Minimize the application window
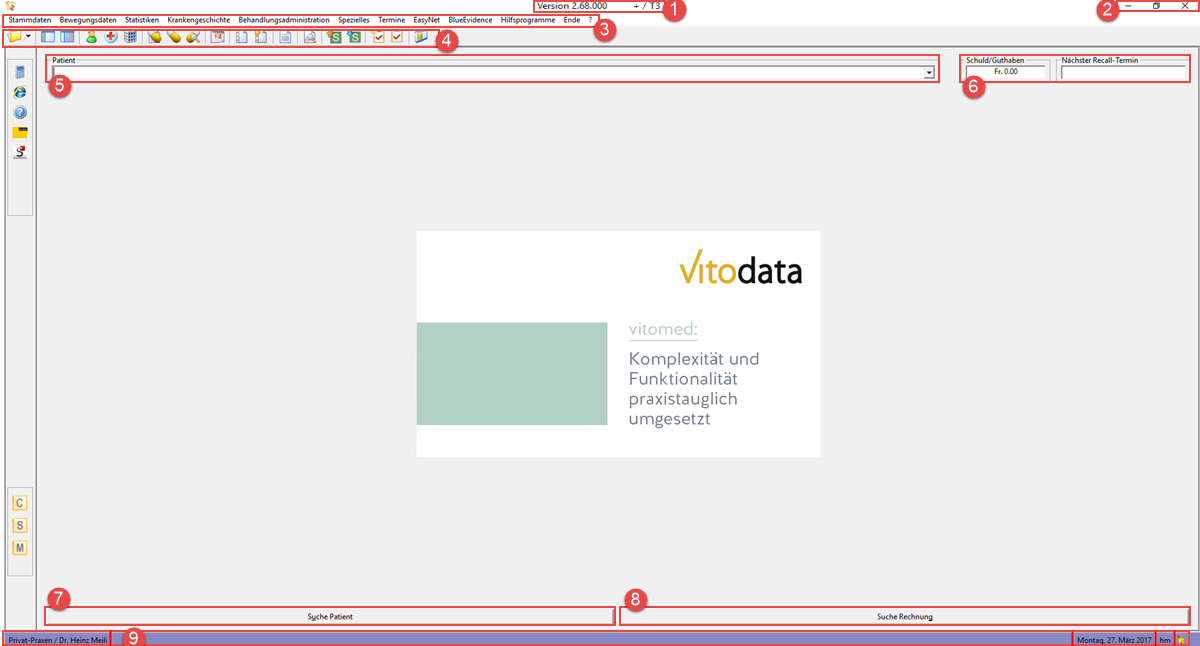1200x646 pixels. point(1128,6)
